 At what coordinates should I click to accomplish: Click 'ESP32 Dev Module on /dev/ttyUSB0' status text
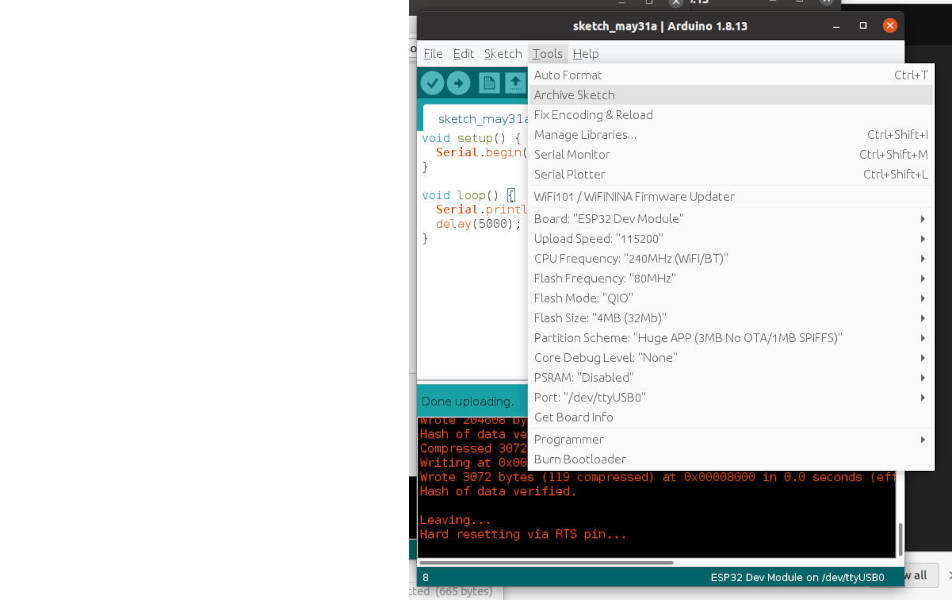(x=797, y=577)
